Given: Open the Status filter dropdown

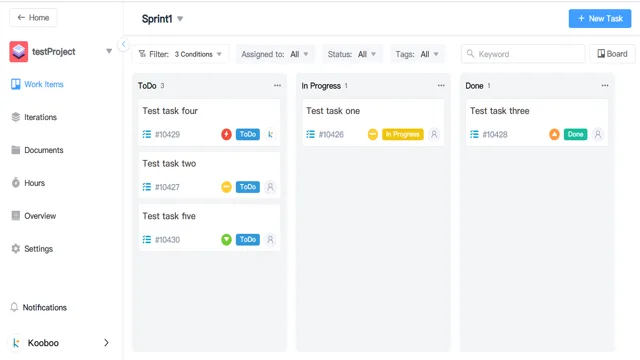Looking at the screenshot, I should point(352,54).
